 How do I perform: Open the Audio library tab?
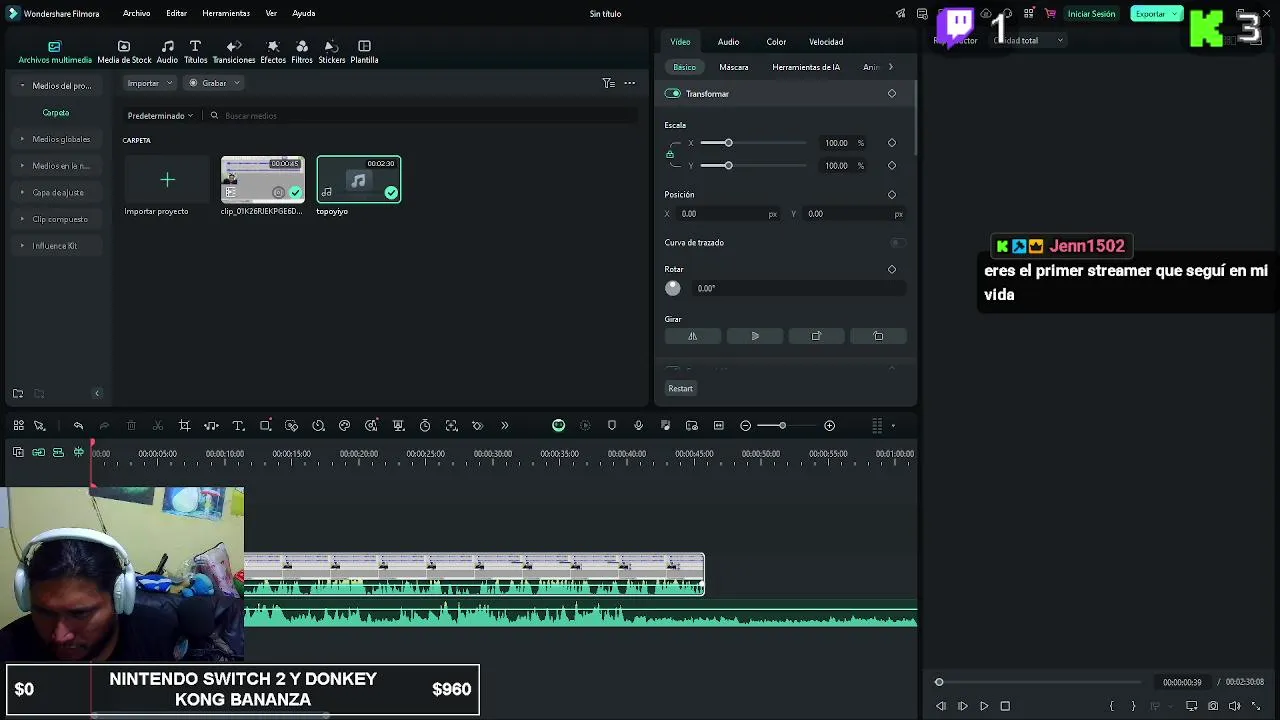coord(167,52)
